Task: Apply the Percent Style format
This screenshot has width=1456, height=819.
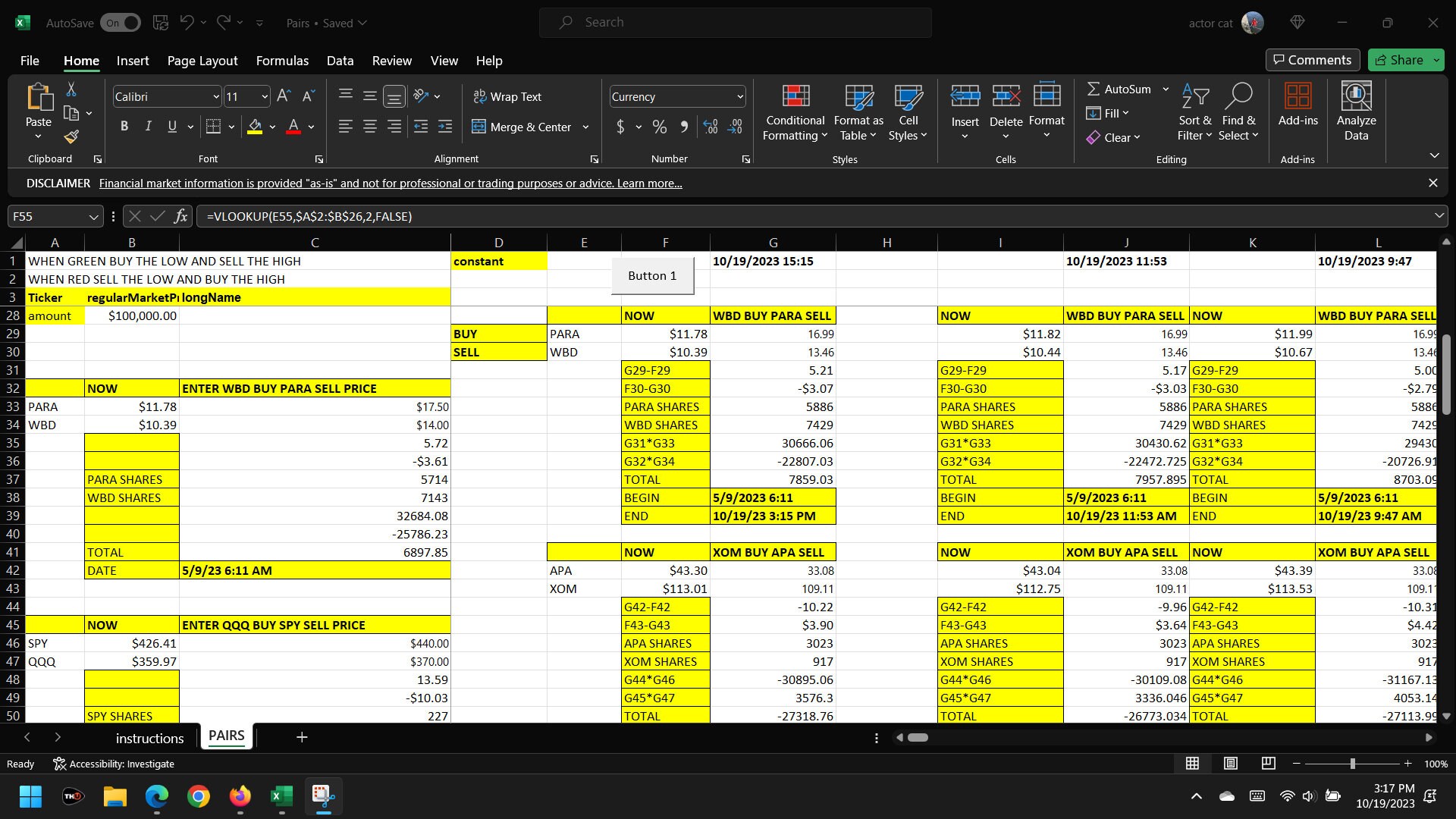Action: tap(659, 127)
